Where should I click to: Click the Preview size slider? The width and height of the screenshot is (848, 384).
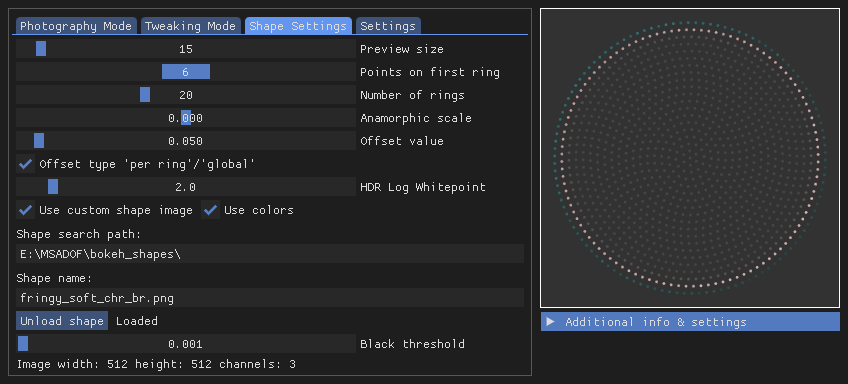click(x=186, y=49)
